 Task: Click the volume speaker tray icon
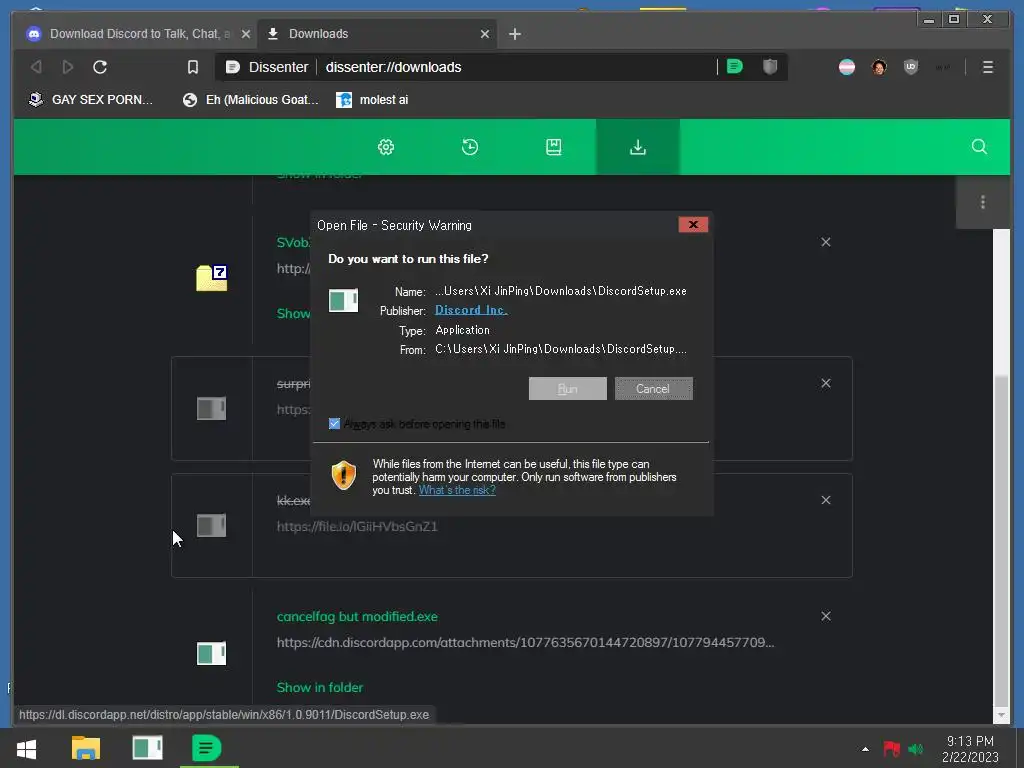[x=916, y=749]
